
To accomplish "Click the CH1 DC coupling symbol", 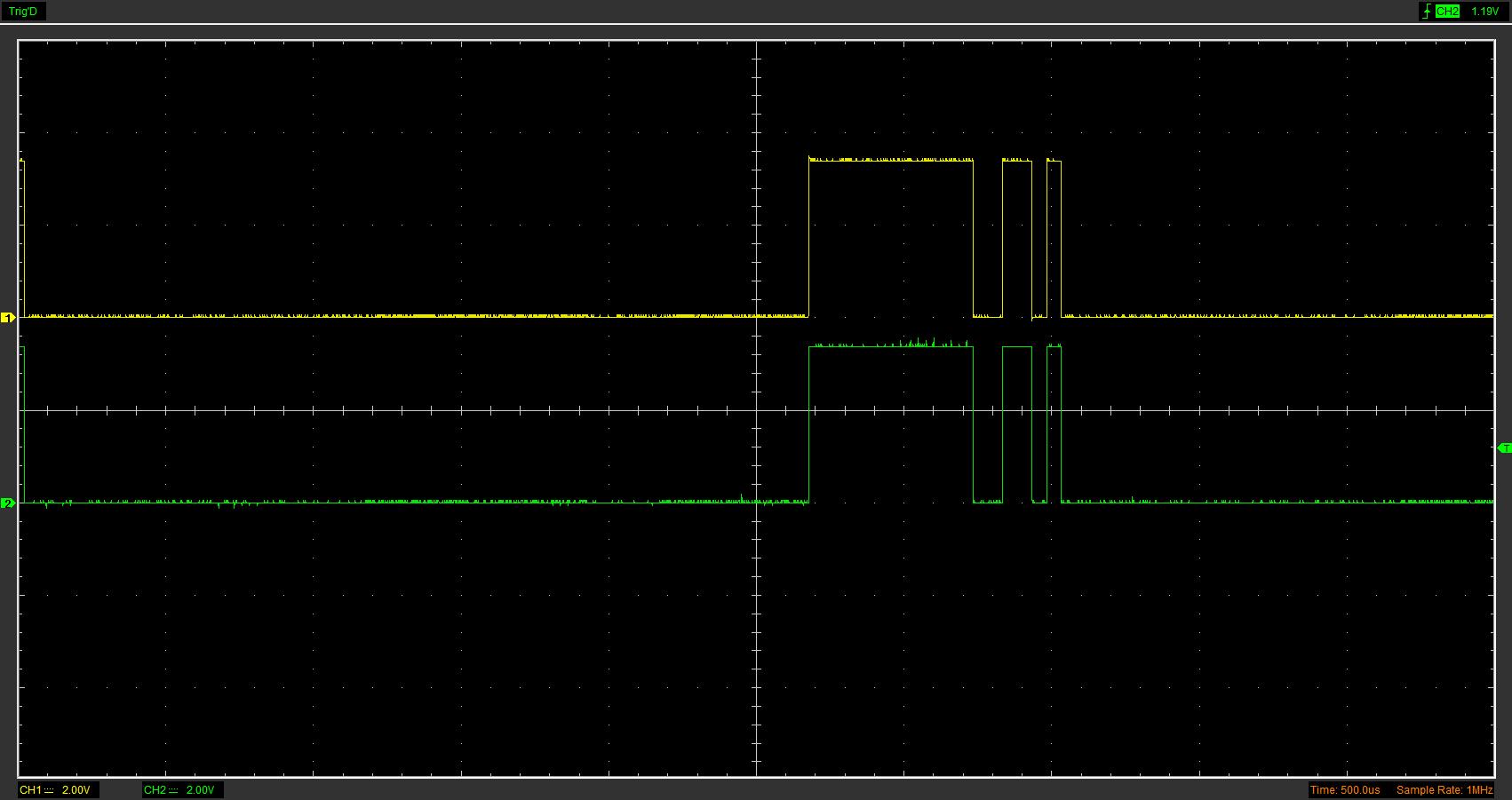I will coord(49,790).
